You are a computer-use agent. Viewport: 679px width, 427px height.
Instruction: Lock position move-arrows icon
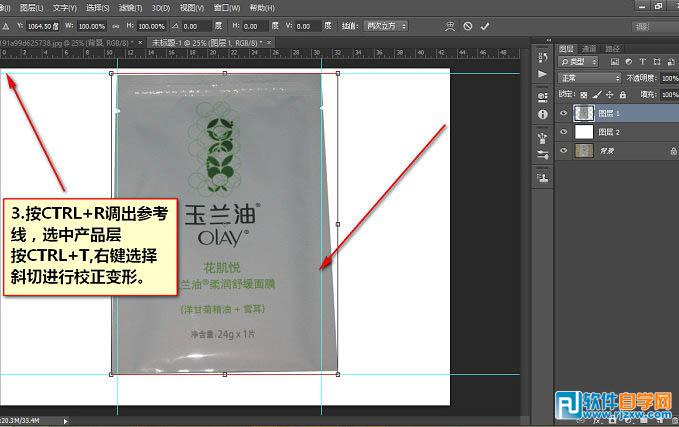[609, 94]
